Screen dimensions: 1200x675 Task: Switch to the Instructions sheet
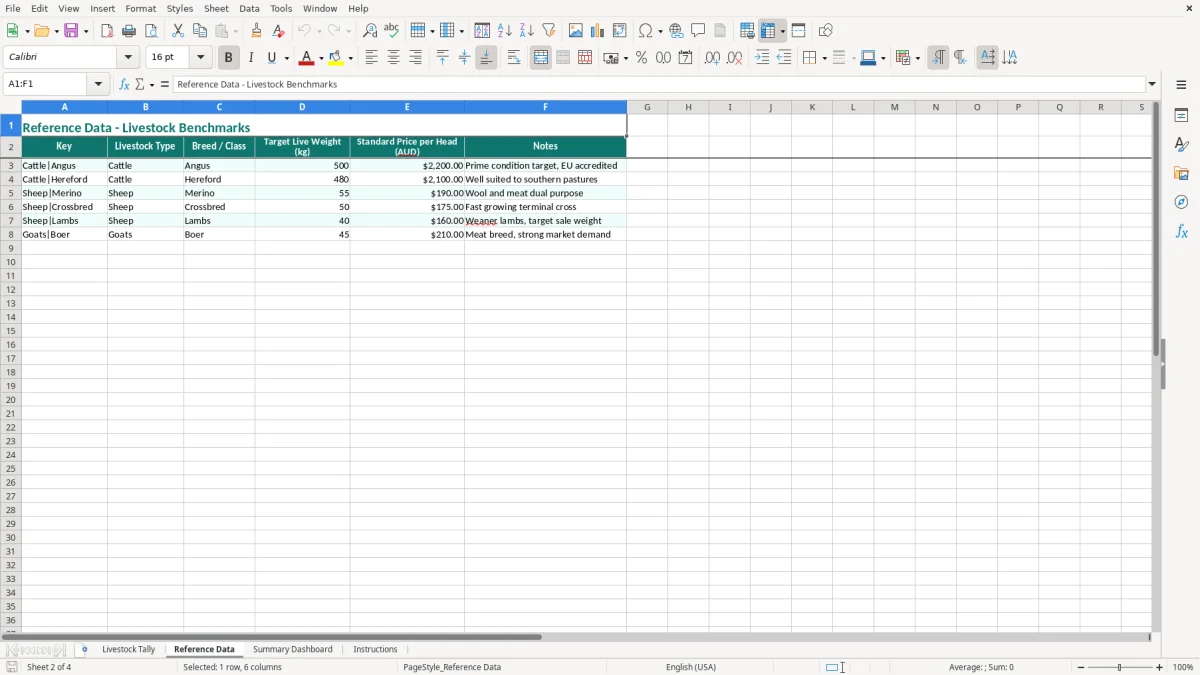375,650
